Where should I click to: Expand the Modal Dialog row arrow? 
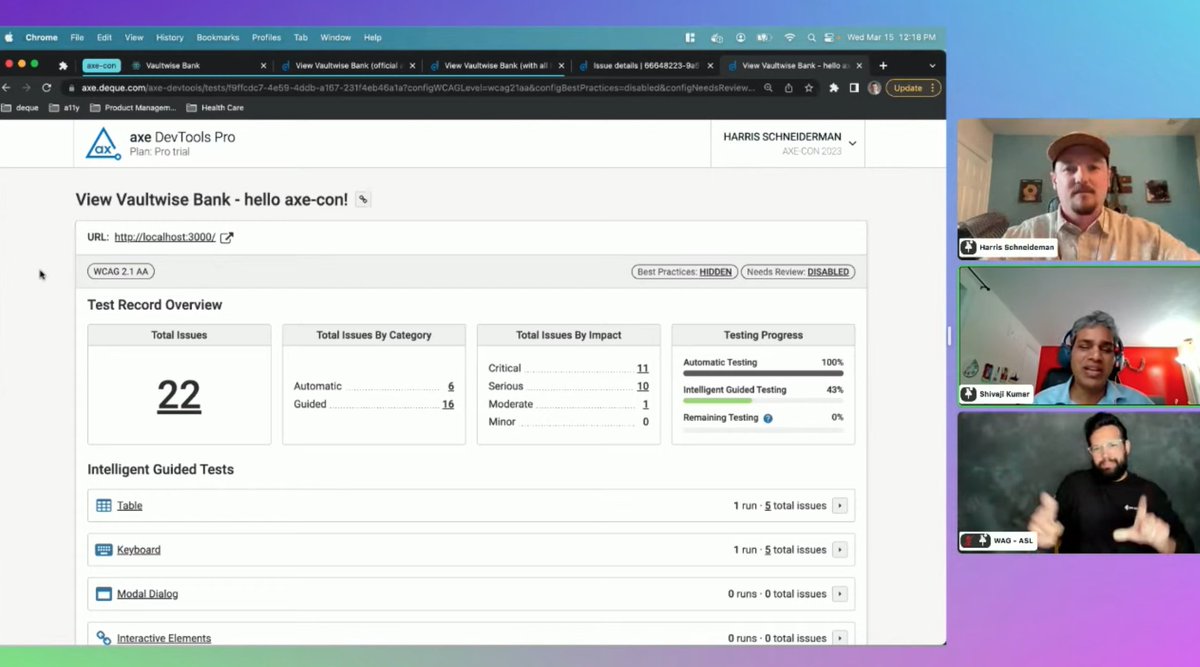[x=840, y=594]
